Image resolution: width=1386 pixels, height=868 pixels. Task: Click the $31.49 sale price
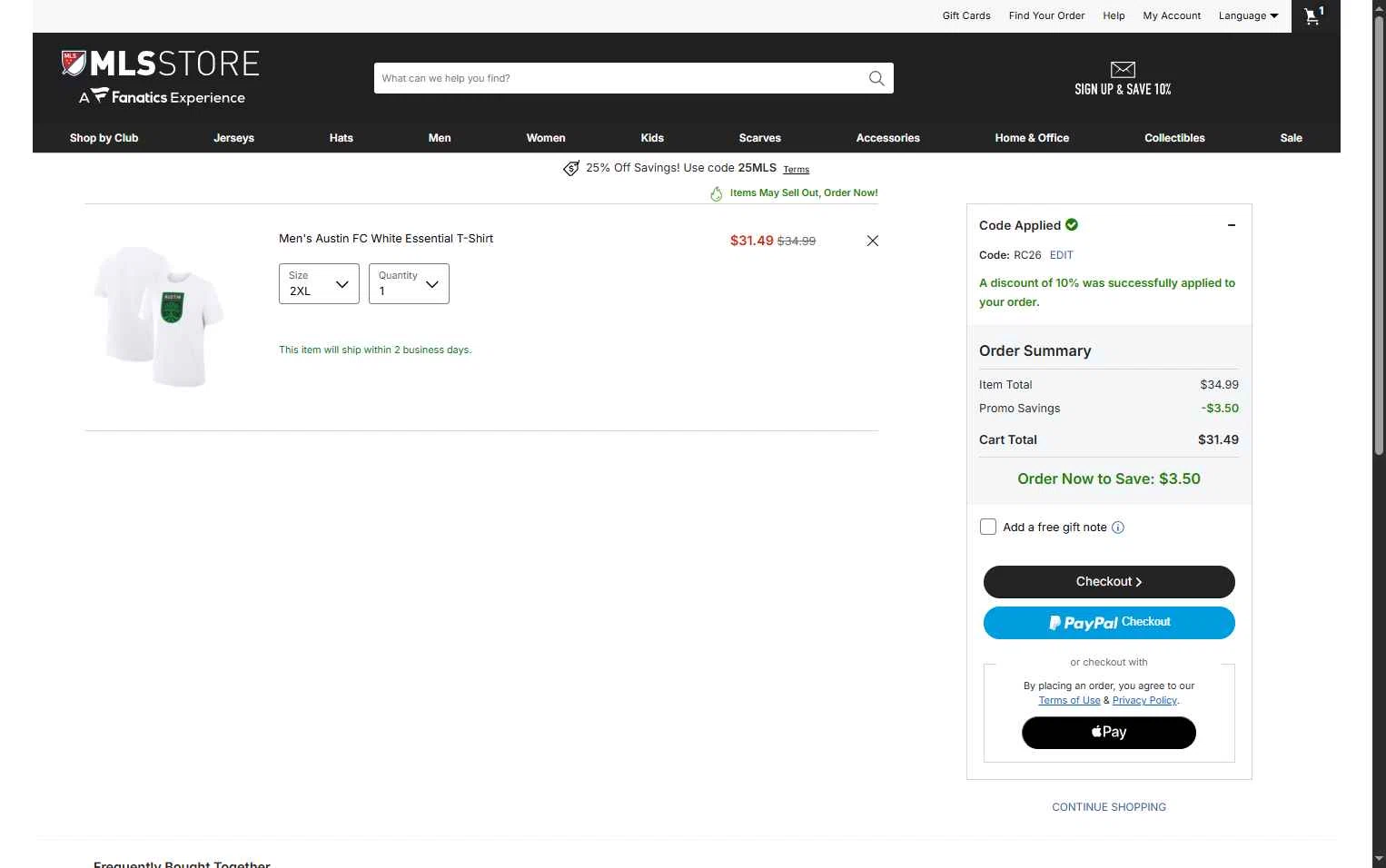751,241
